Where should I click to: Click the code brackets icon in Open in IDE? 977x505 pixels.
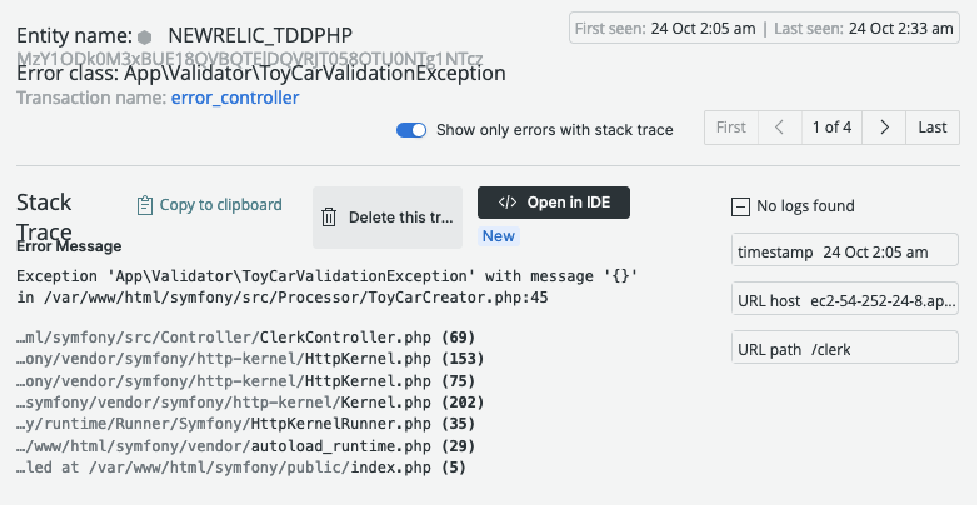click(x=507, y=203)
